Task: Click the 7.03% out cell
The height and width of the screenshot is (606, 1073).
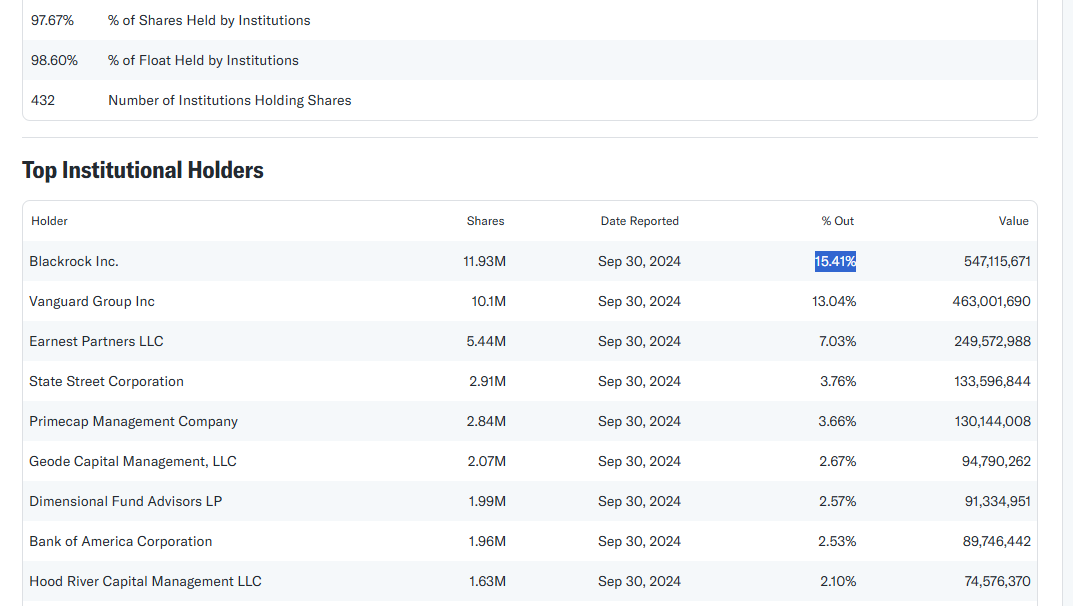Action: click(x=838, y=341)
